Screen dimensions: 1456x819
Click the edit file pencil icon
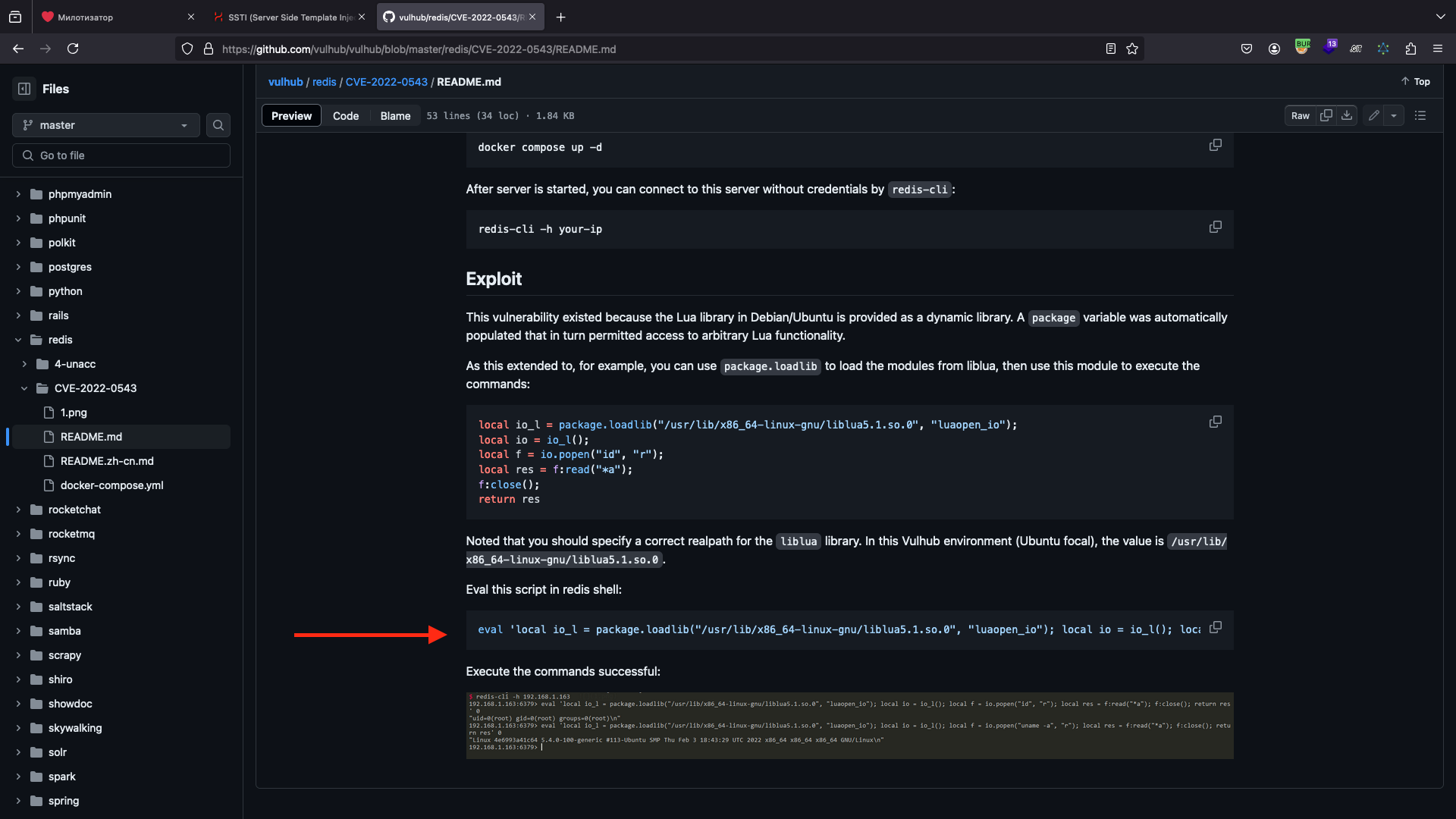[x=1373, y=115]
